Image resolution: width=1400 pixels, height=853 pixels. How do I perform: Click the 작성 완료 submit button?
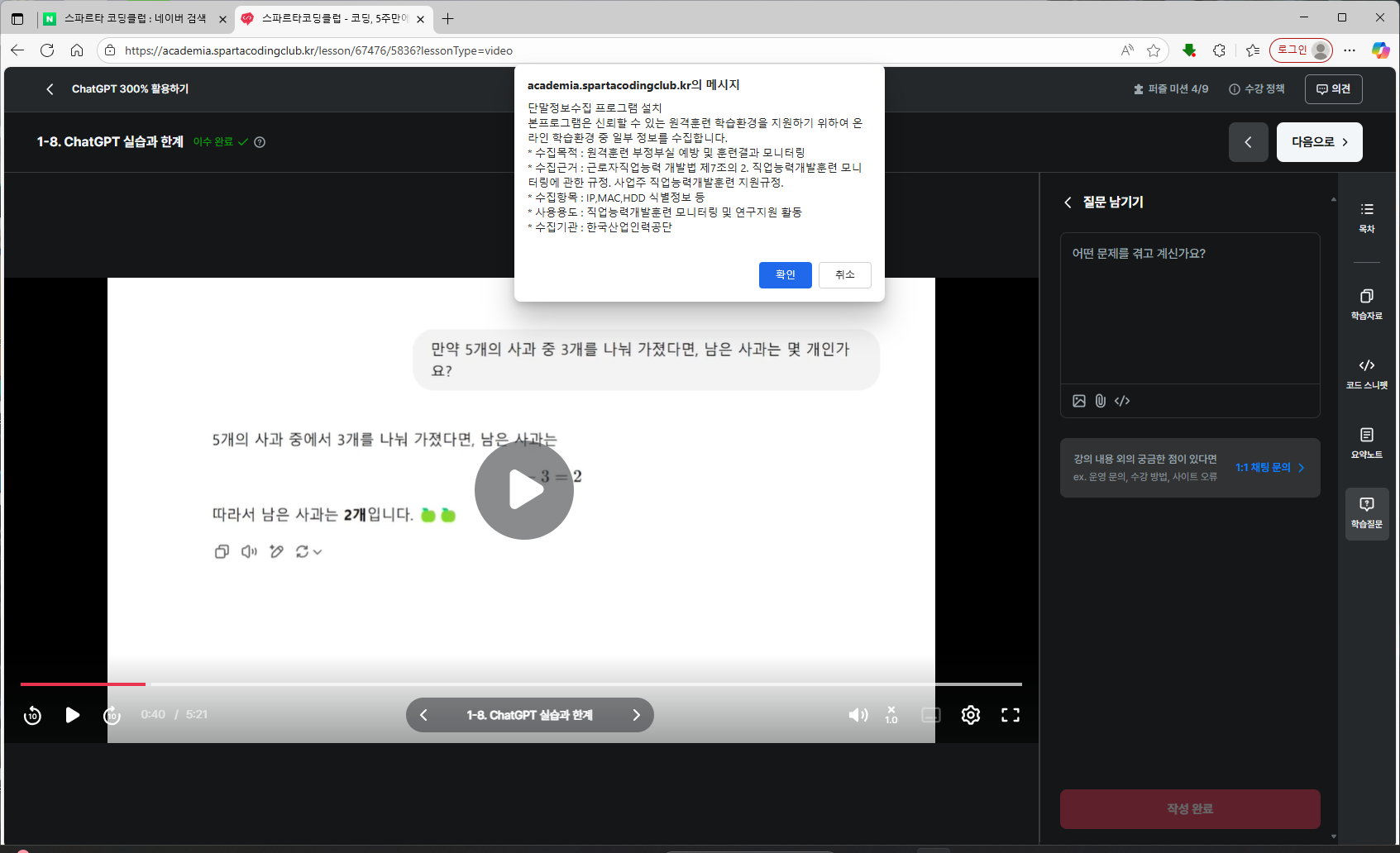(x=1190, y=809)
